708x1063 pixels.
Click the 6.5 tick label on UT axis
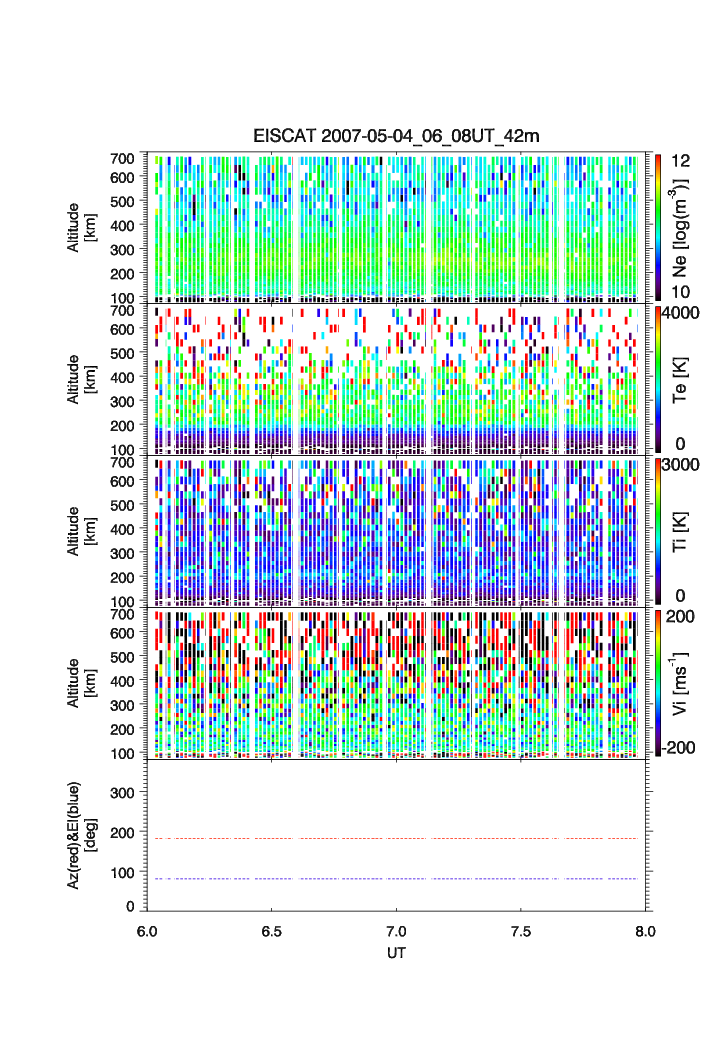coord(271,930)
